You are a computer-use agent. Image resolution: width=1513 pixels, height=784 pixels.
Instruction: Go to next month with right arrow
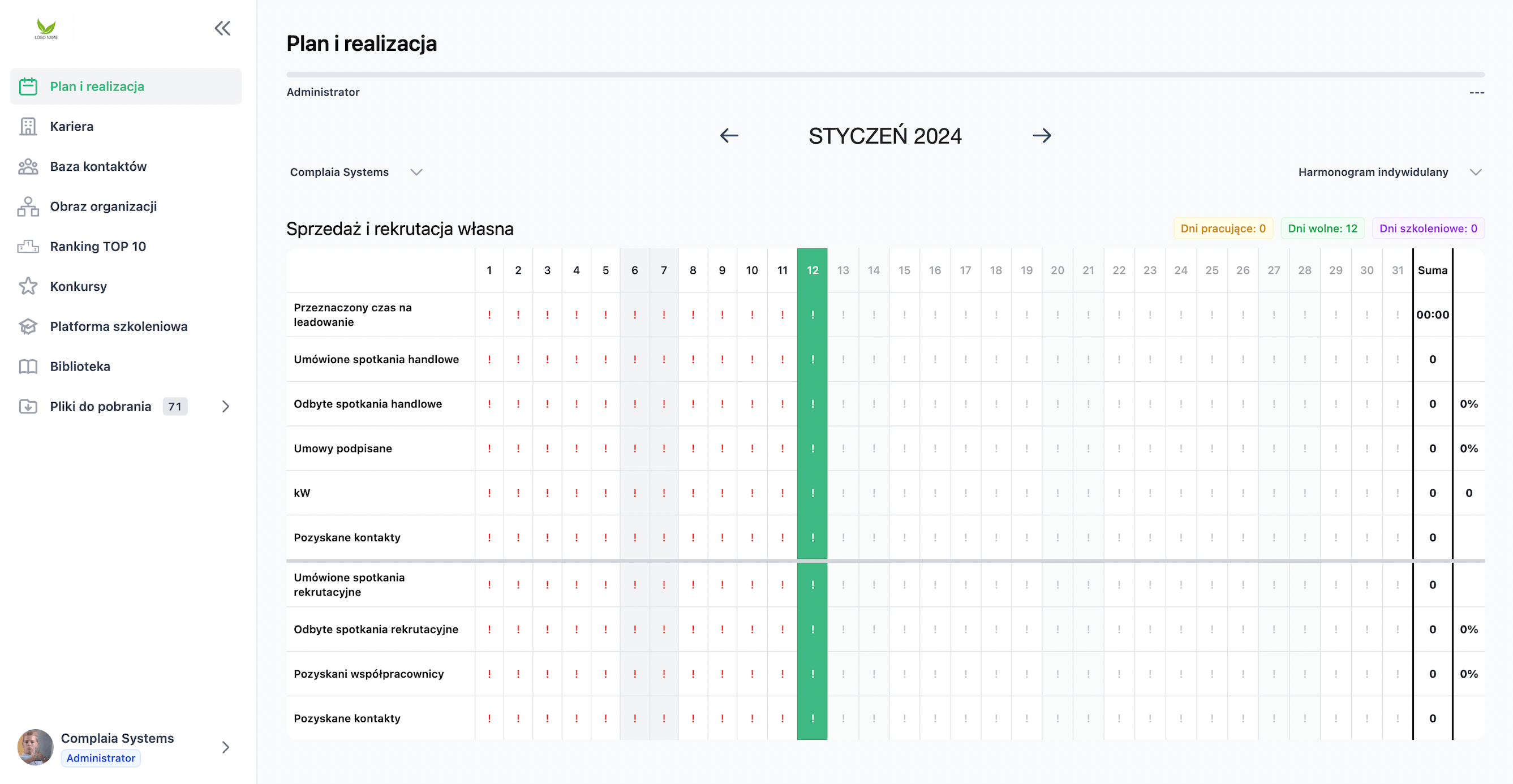tap(1042, 136)
